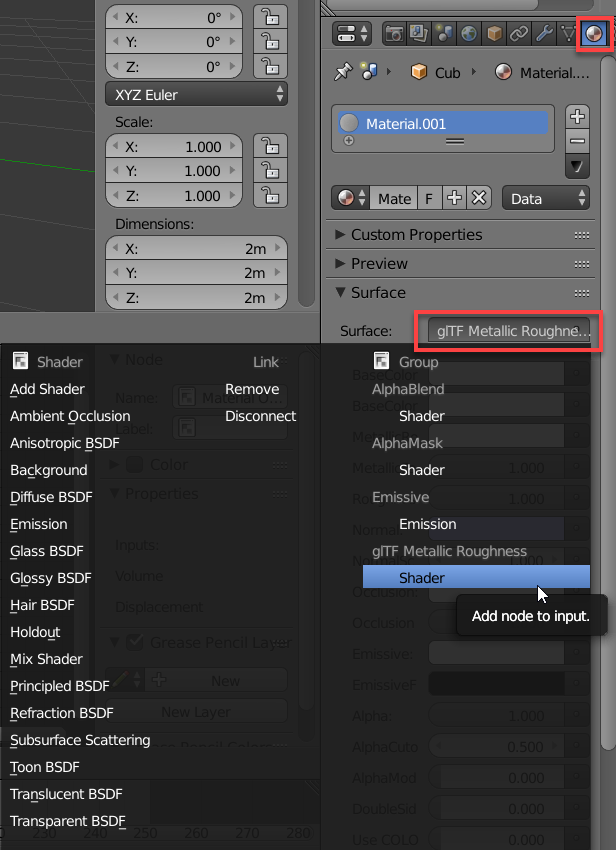This screenshot has height=850, width=616.
Task: Open the XYZ Euler rotation mode dropdown
Action: coord(196,94)
